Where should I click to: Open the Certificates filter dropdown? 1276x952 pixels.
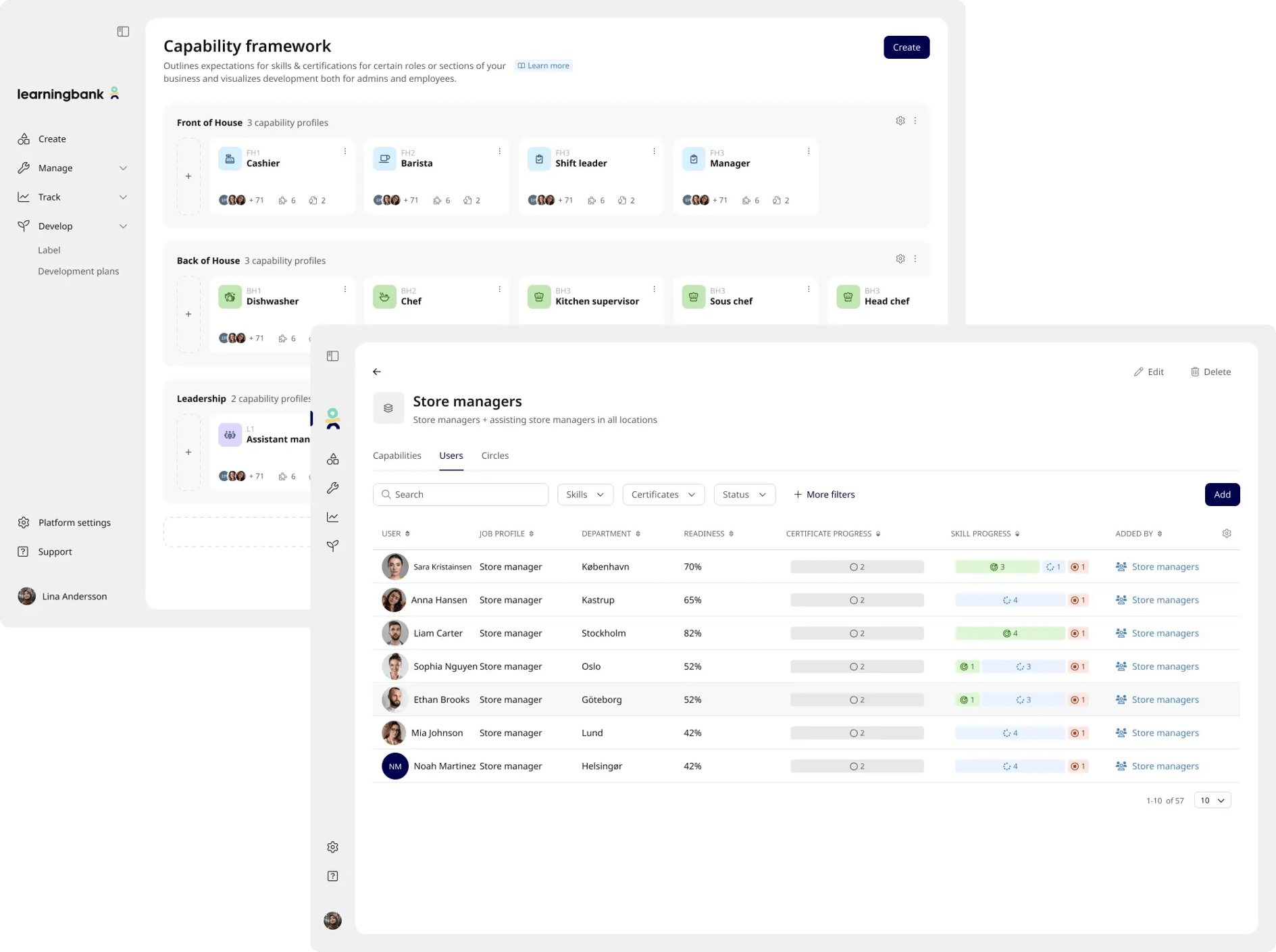click(663, 495)
